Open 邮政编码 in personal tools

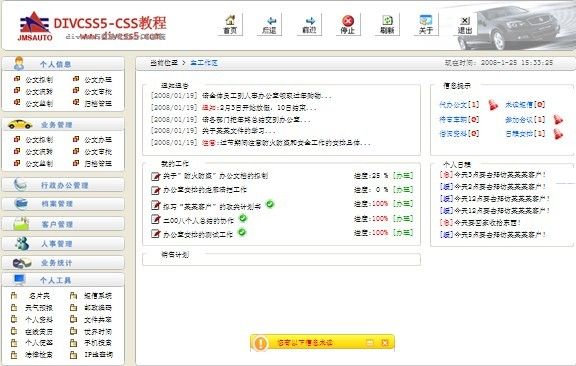click(98, 308)
